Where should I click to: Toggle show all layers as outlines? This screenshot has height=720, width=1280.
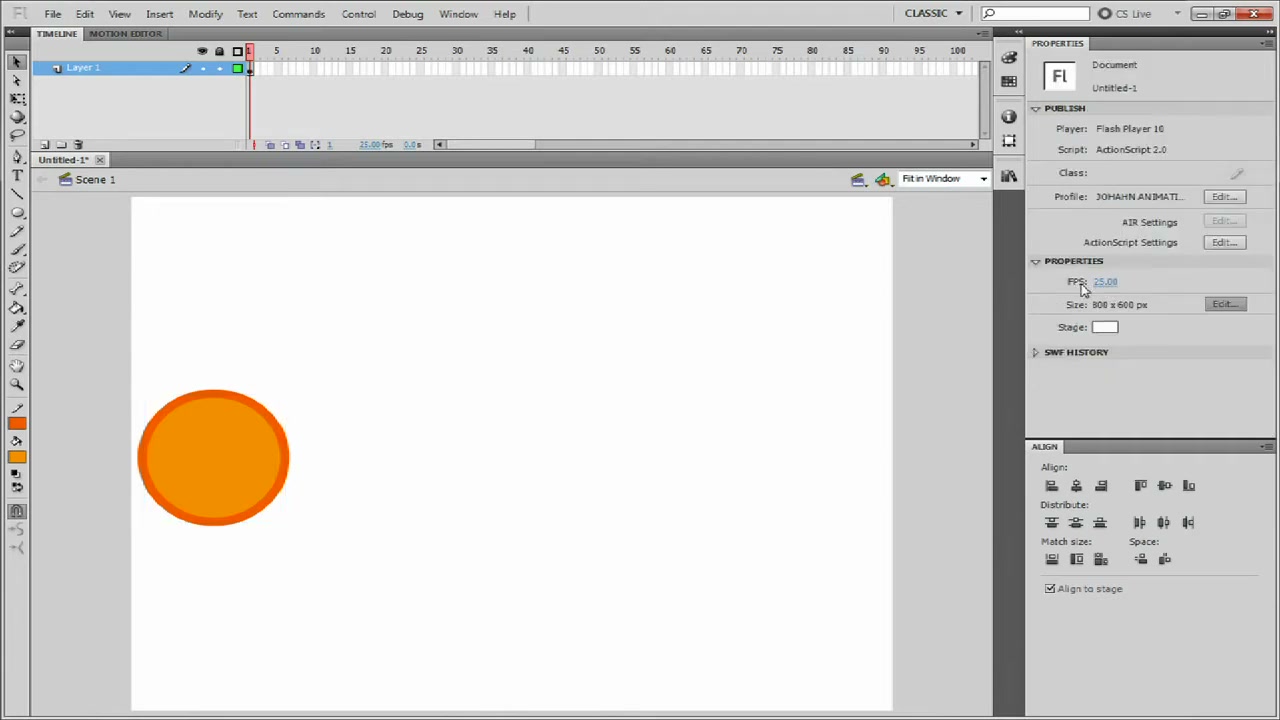[237, 51]
